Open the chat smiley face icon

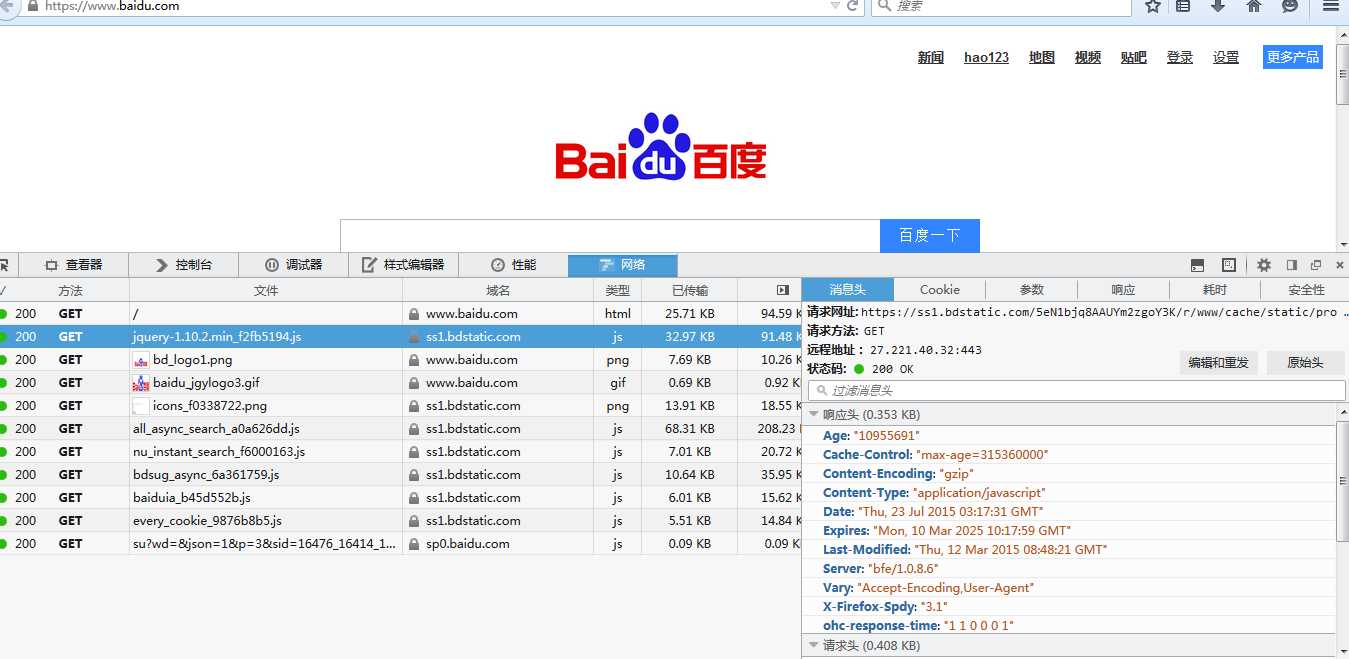click(1290, 6)
